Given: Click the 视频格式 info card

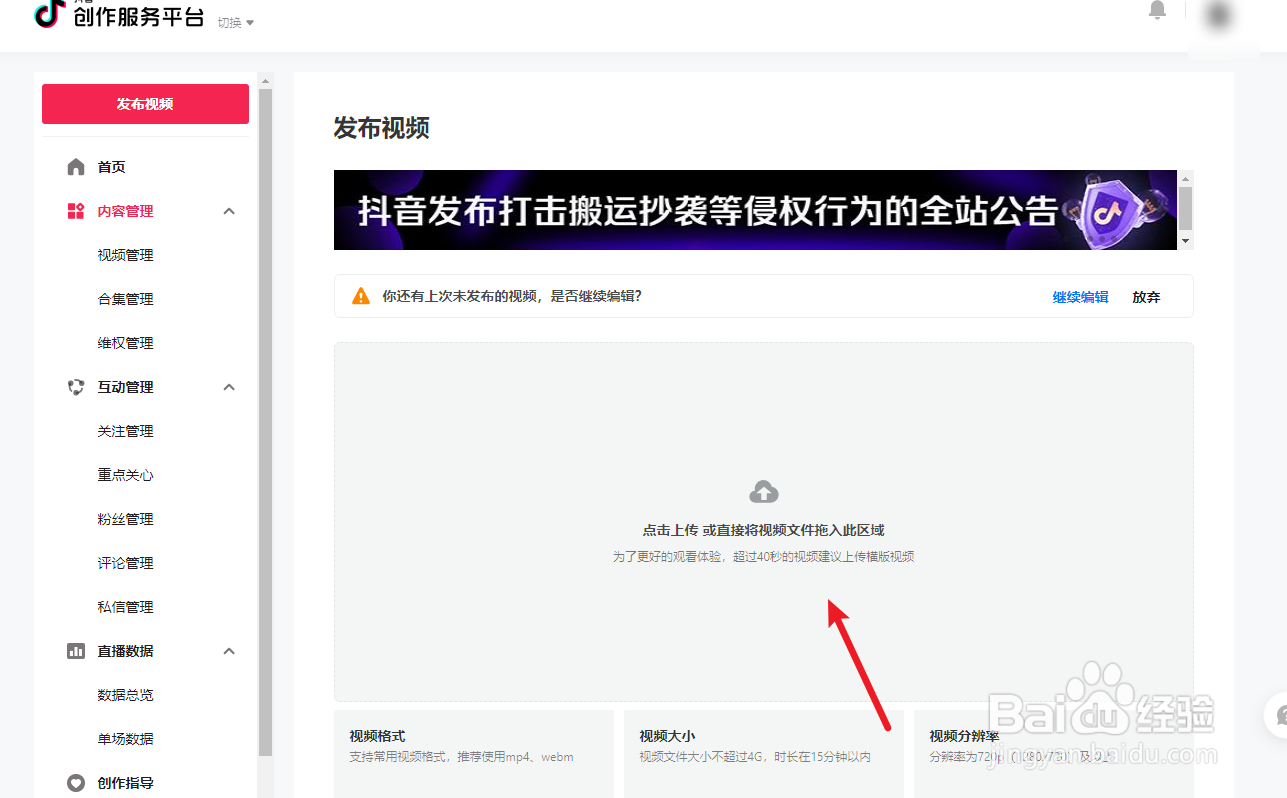Looking at the screenshot, I should click(474, 754).
